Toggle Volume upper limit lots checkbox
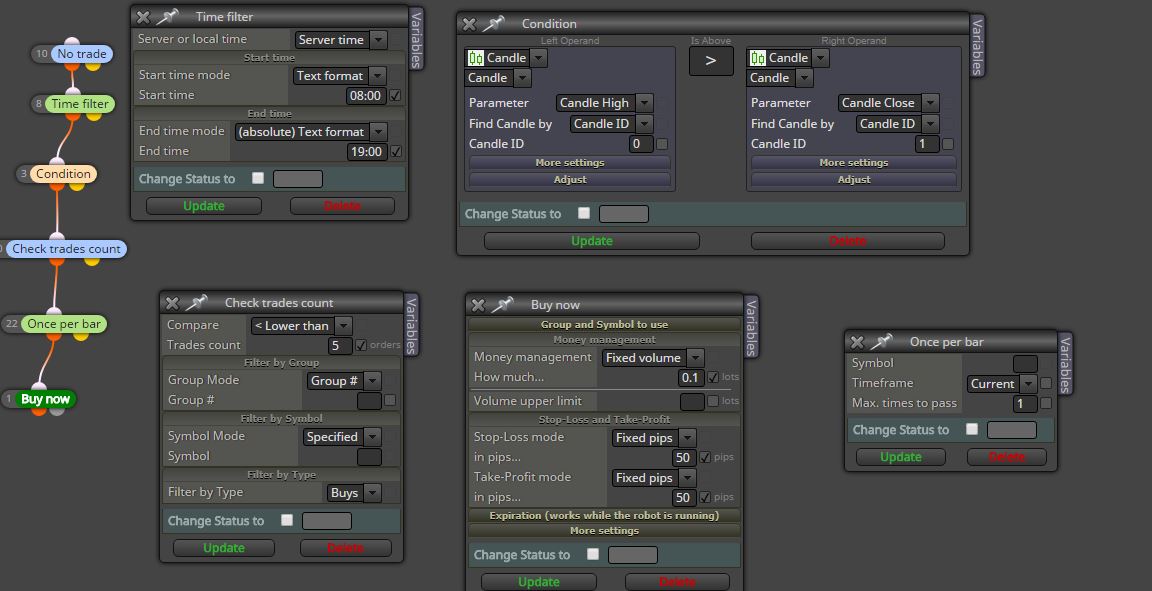 [713, 401]
